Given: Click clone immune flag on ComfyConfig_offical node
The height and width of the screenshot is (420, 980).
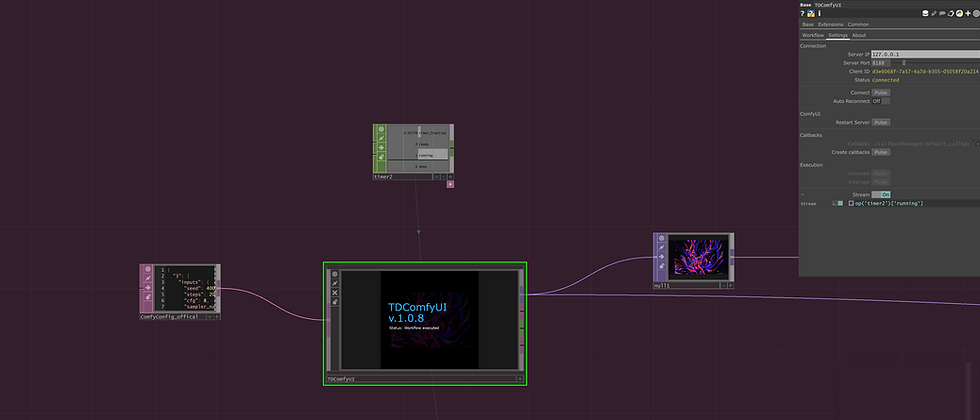Looking at the screenshot, I should 148,279.
